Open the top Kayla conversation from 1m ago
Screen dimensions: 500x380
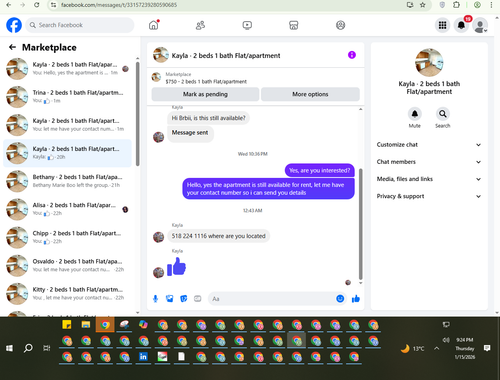[67, 69]
